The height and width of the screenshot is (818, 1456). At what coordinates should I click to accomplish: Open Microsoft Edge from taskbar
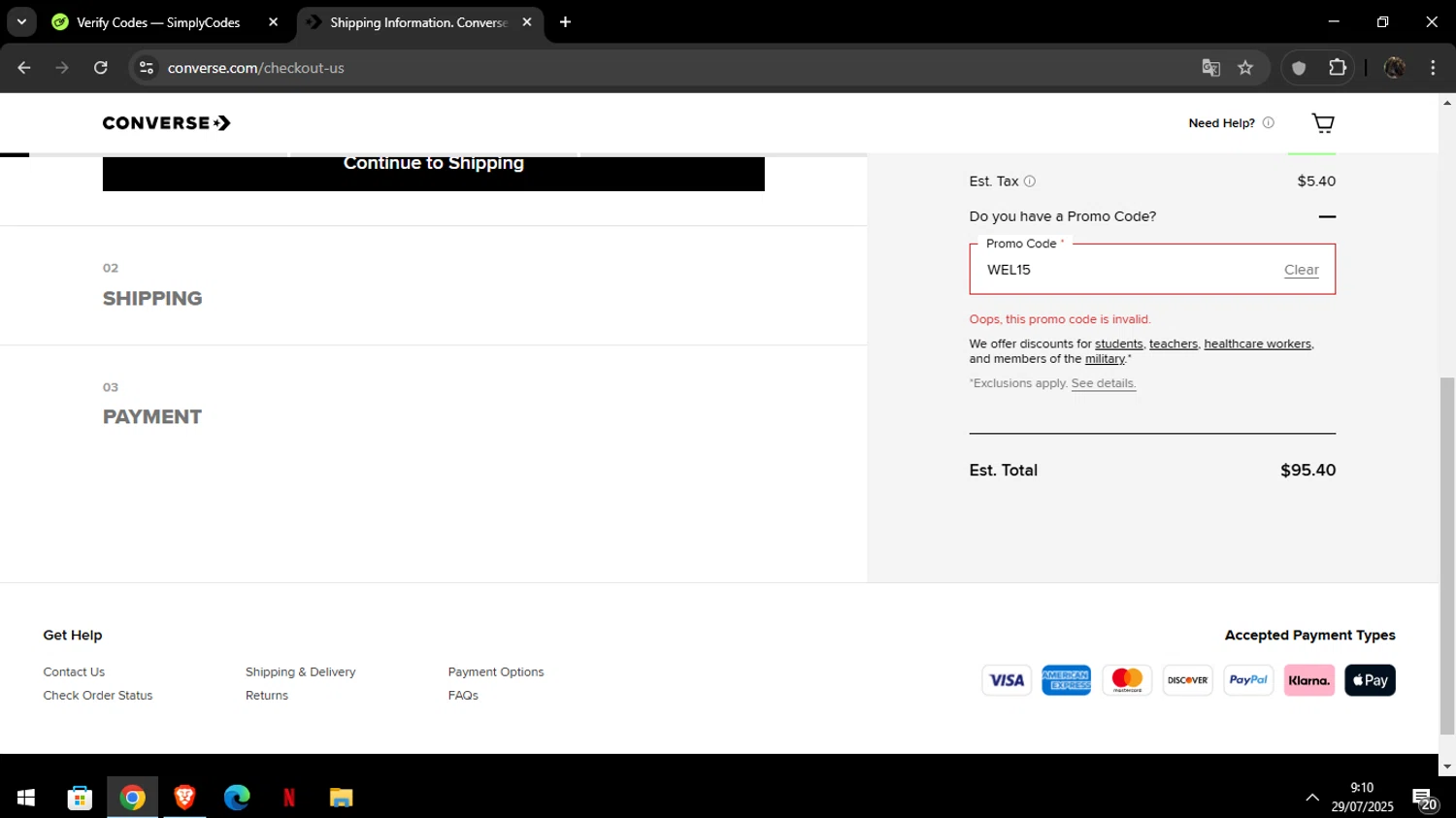237,798
